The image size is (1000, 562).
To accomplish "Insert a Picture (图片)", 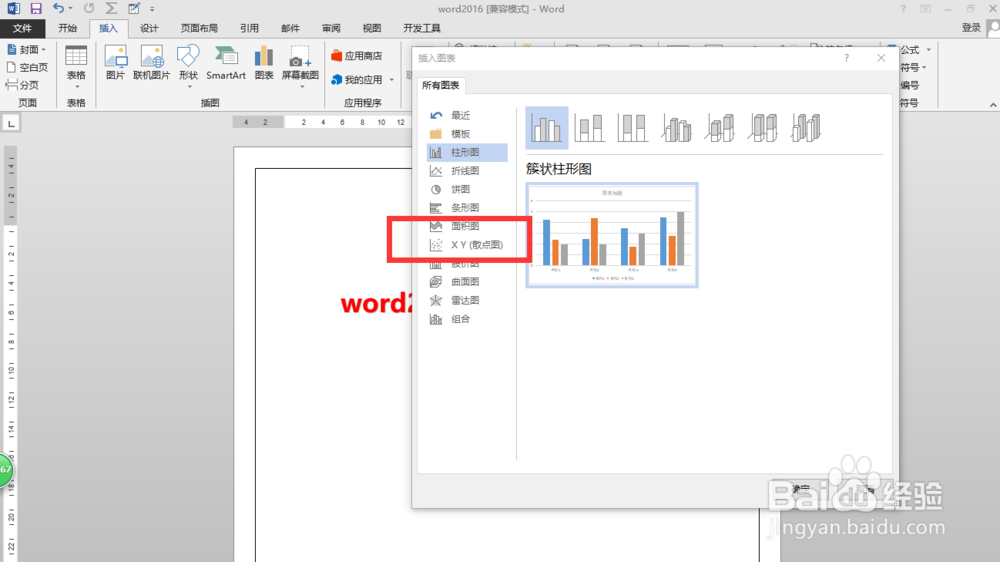I will (x=115, y=63).
